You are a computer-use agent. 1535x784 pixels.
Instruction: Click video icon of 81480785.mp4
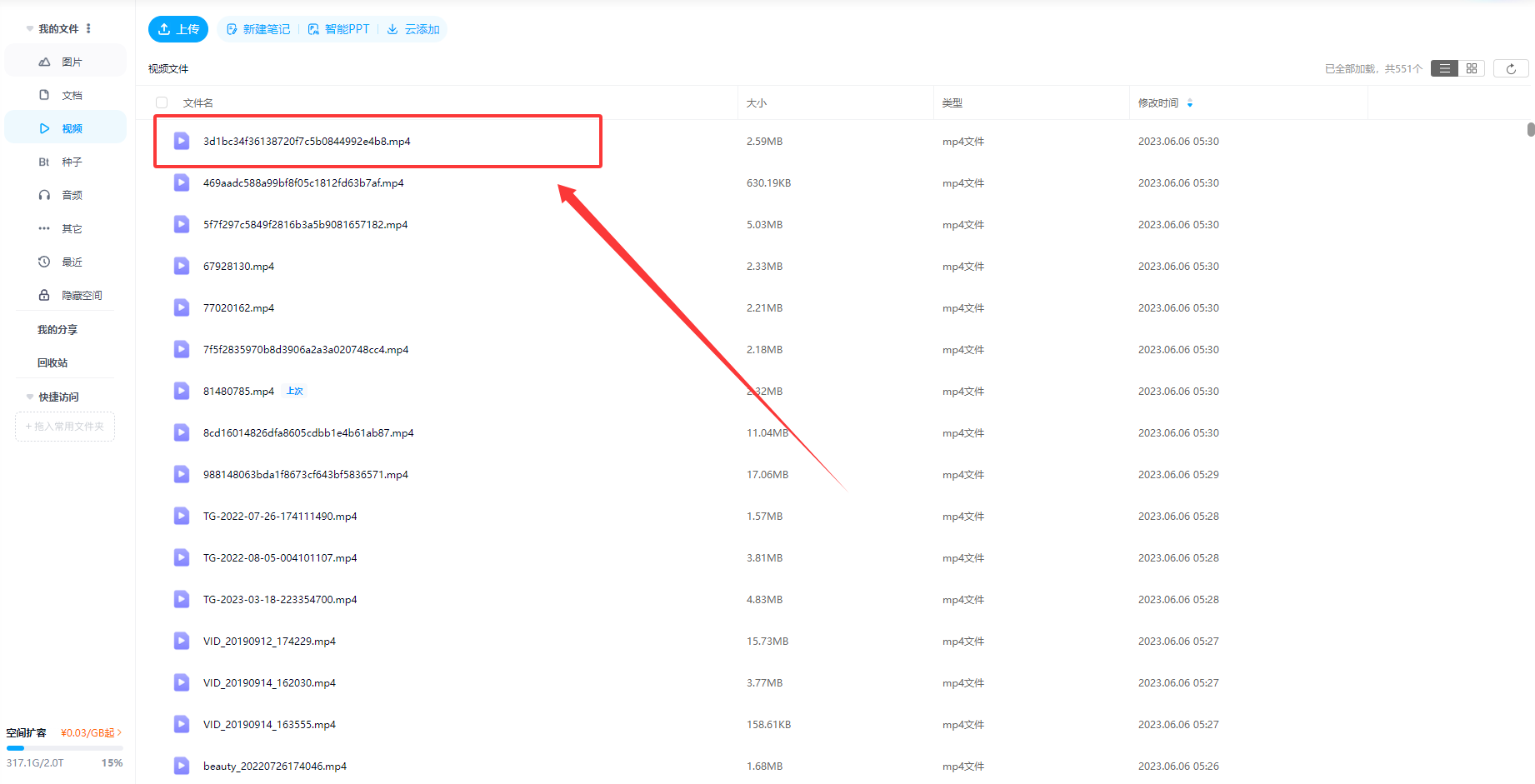tap(182, 391)
